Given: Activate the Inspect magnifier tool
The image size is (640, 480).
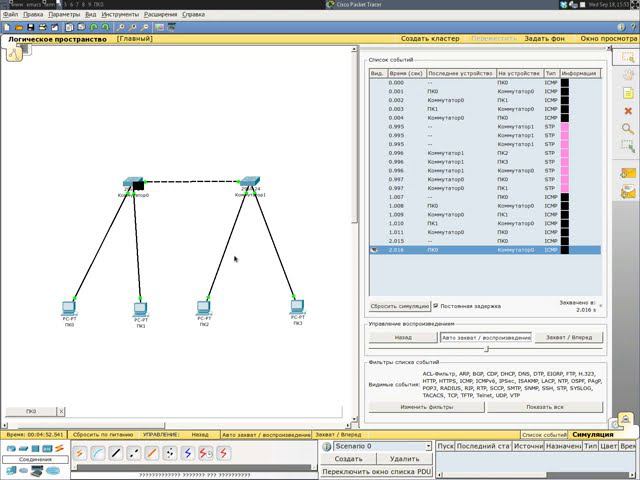Looking at the screenshot, I should [628, 128].
